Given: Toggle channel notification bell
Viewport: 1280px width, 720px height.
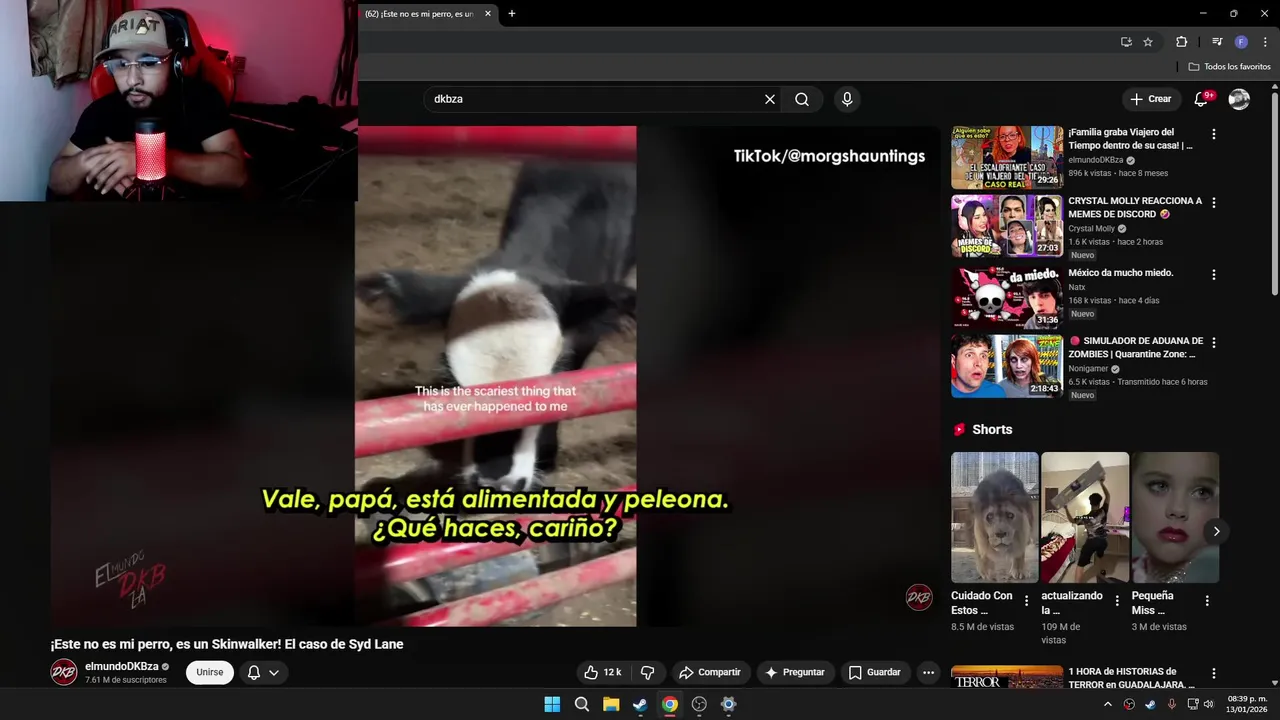Looking at the screenshot, I should 254,673.
